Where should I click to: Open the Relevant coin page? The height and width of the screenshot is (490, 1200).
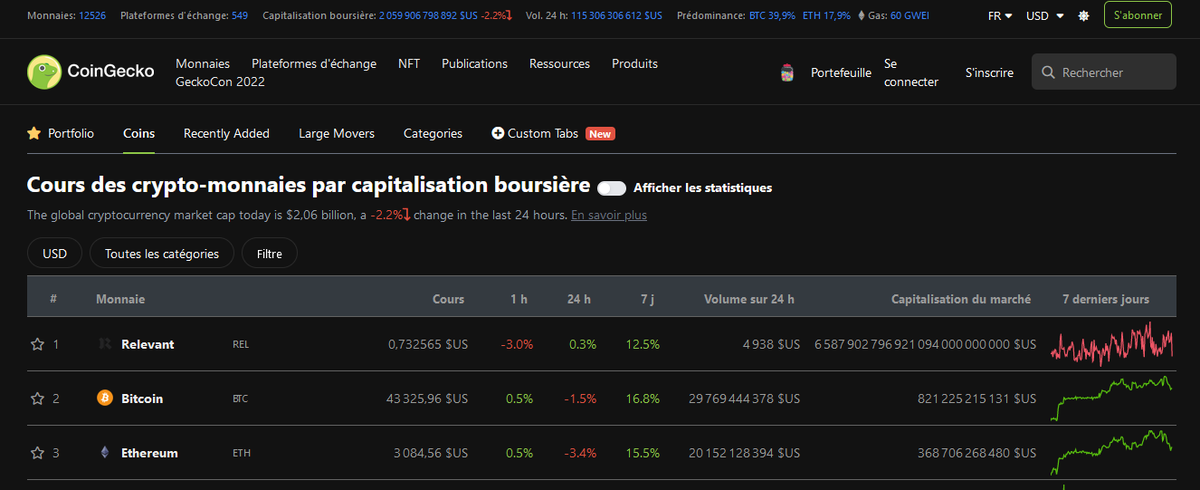tap(147, 344)
